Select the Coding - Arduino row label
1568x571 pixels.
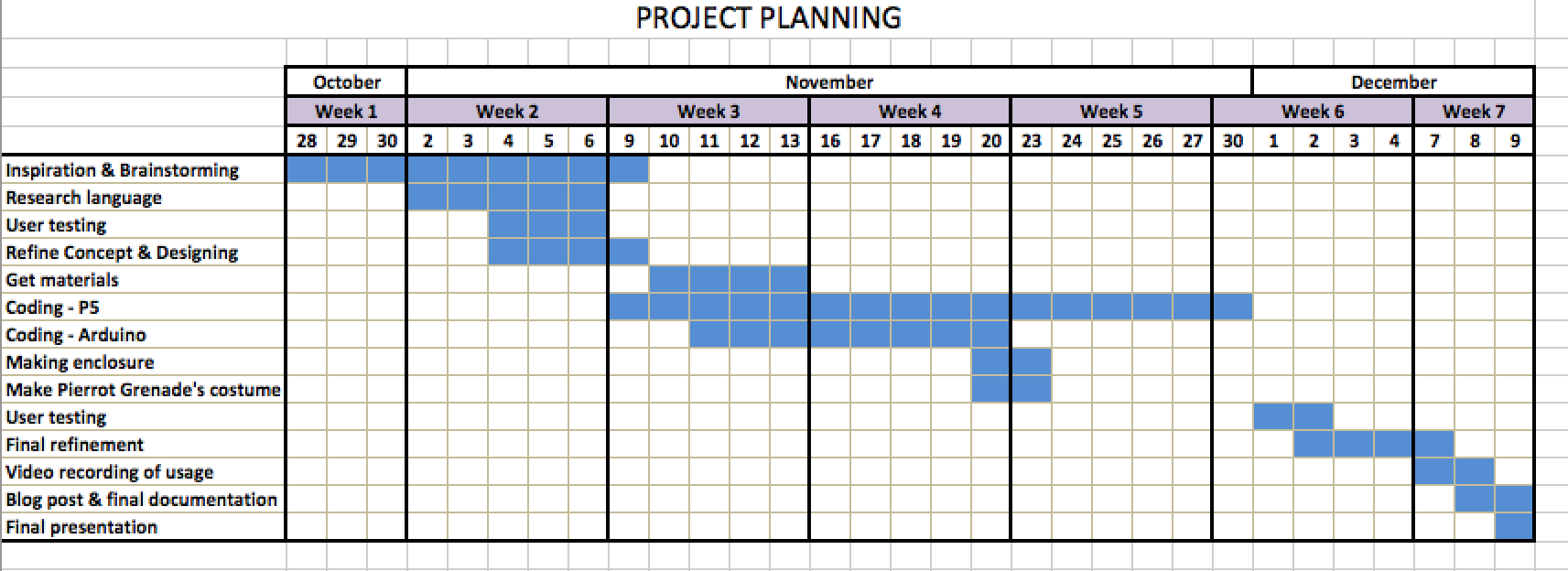(x=76, y=335)
